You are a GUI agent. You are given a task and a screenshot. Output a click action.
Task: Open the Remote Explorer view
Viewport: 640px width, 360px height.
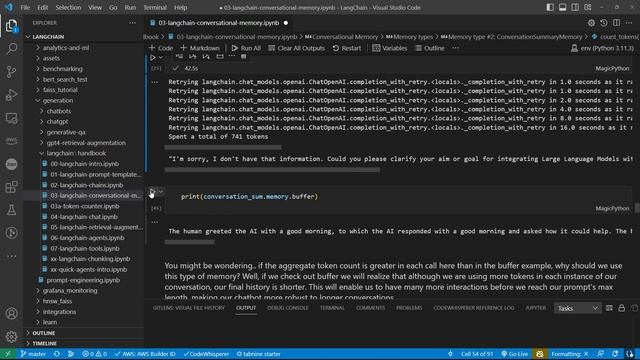pos(11,118)
